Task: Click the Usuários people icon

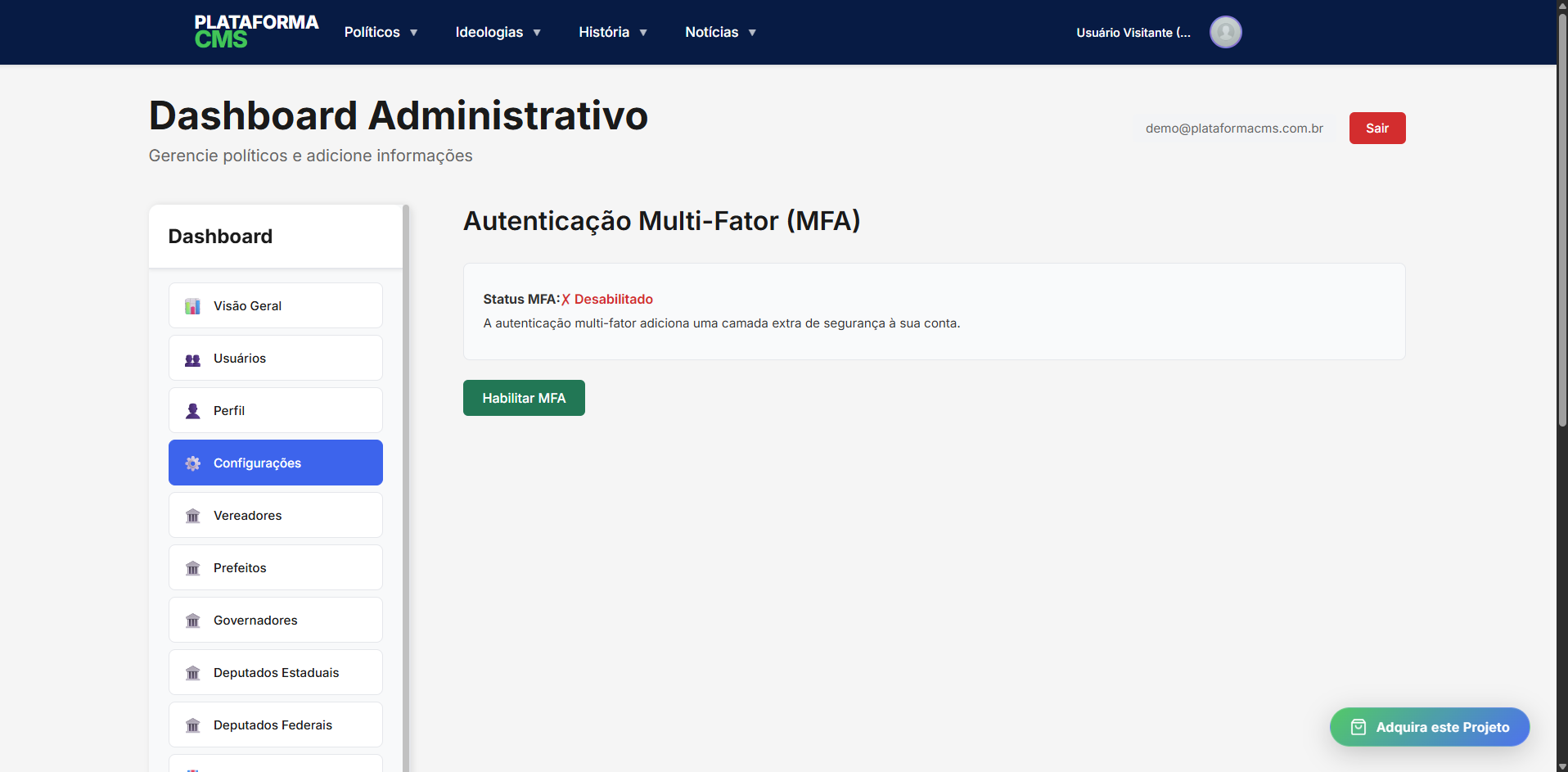Action: click(x=192, y=359)
